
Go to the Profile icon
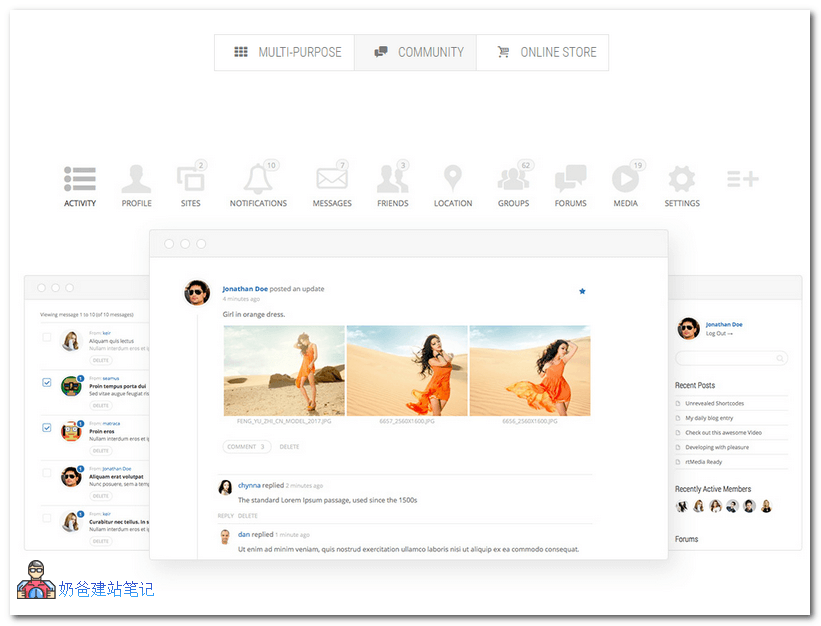[x=136, y=180]
